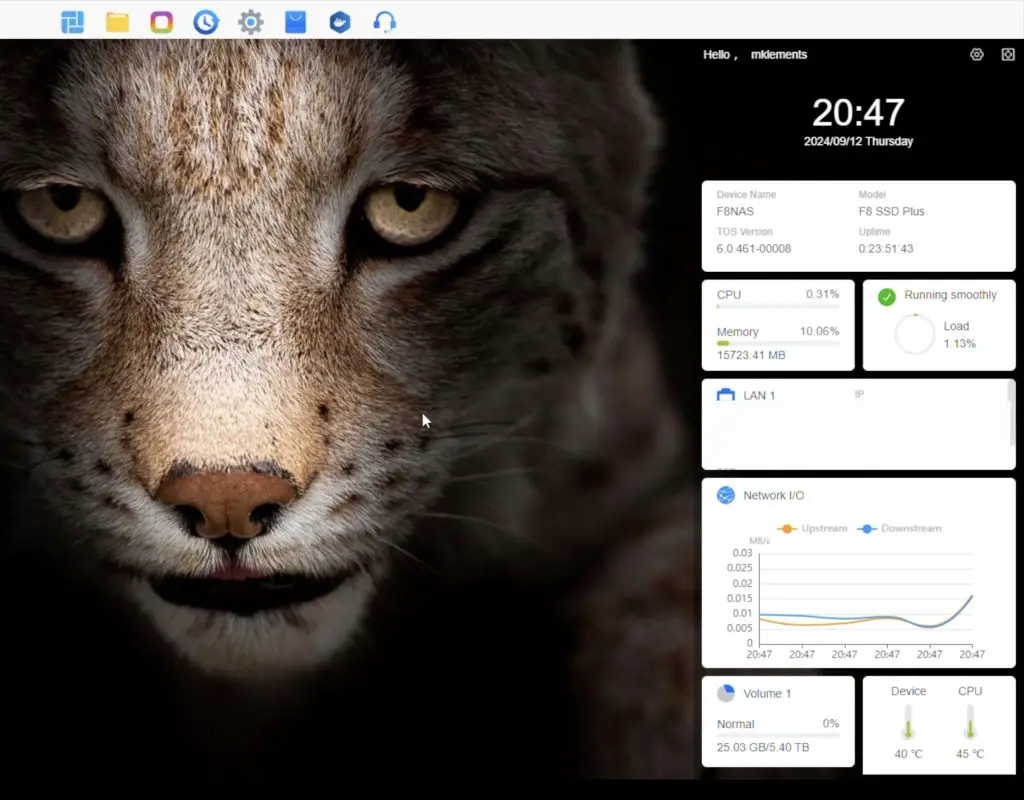Click the Memory usage bar
Screen dimensions: 1024x800
coord(778,343)
